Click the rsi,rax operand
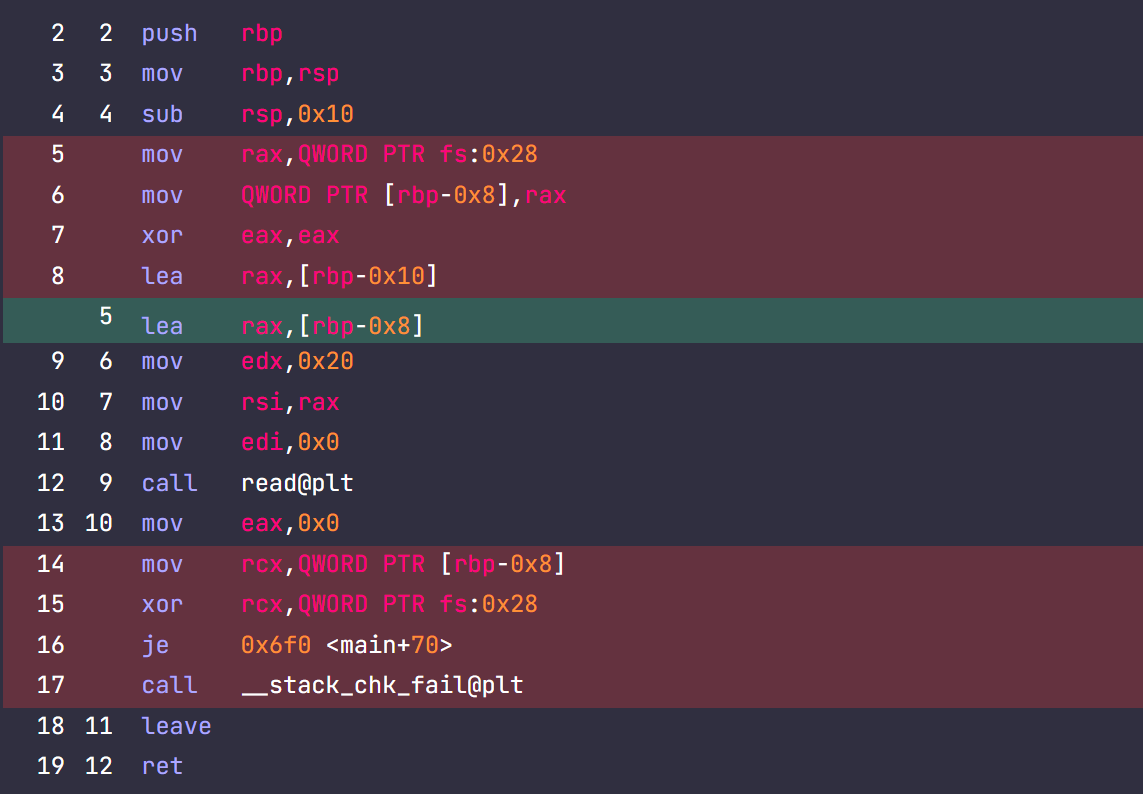This screenshot has width=1143, height=794. click(x=290, y=402)
